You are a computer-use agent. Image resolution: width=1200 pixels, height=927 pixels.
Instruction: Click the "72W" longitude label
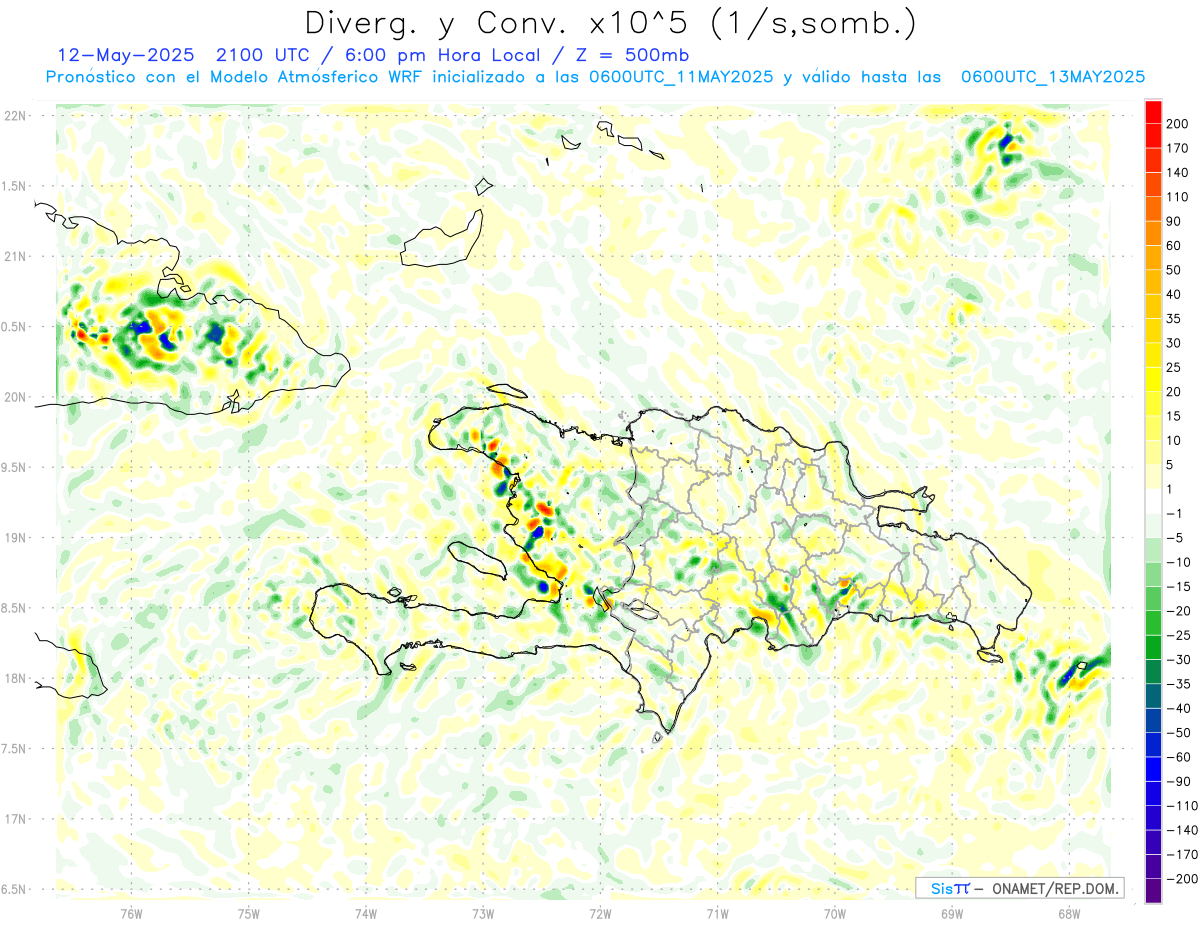600,913
